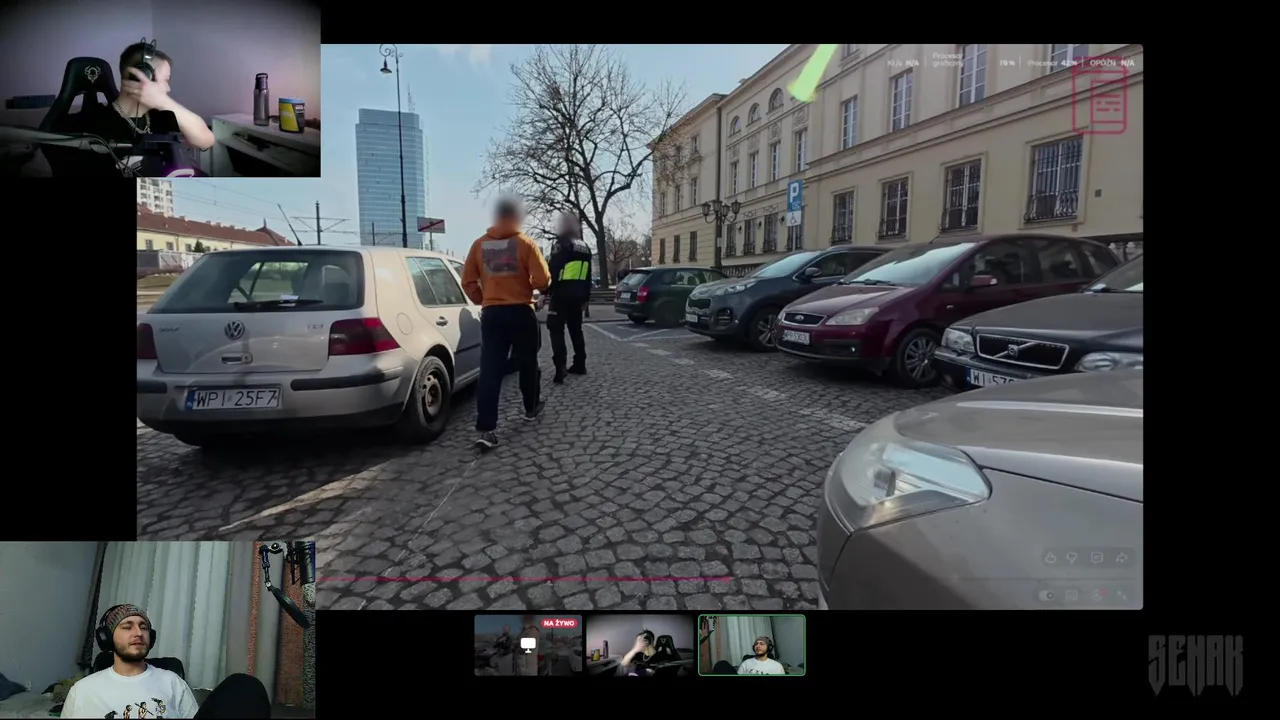The height and width of the screenshot is (720, 1280).
Task: Select the NA ŻYWO screen share thumbnail
Action: point(528,645)
